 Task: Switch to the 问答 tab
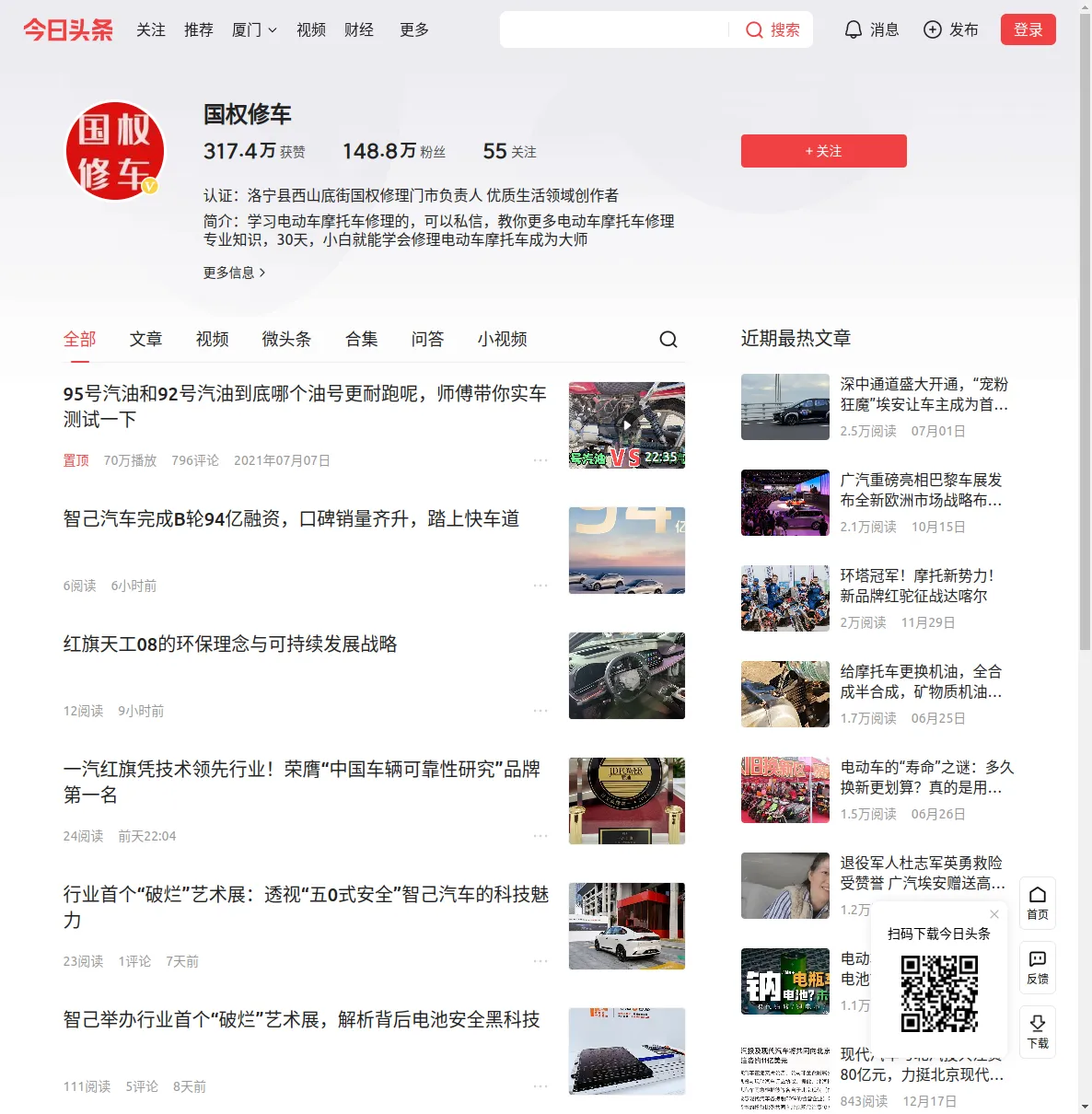pyautogui.click(x=428, y=339)
